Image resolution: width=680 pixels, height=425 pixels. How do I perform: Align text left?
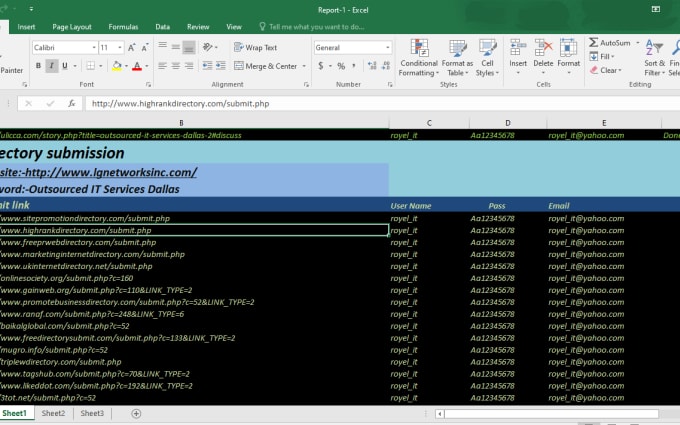[x=163, y=66]
